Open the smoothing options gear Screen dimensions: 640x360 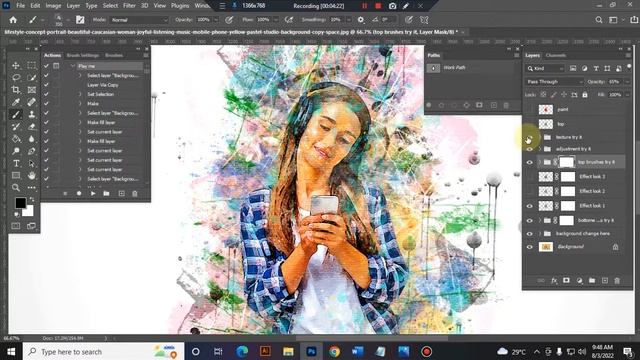click(360, 20)
